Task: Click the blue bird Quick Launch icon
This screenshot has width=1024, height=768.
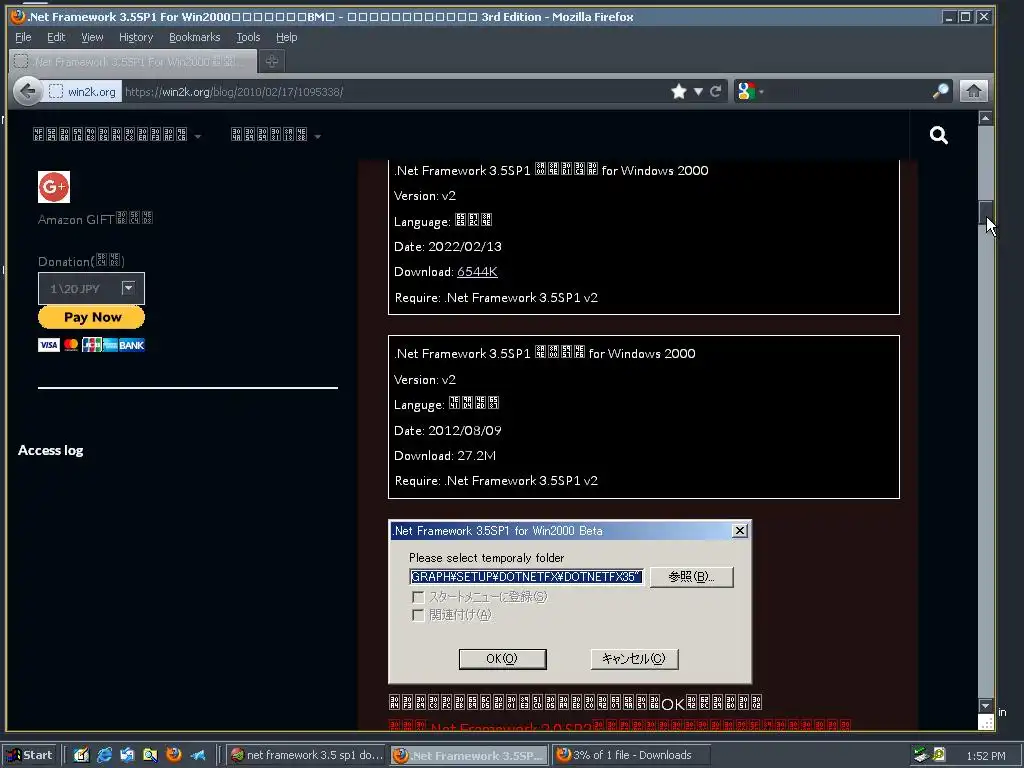Action: coord(198,755)
